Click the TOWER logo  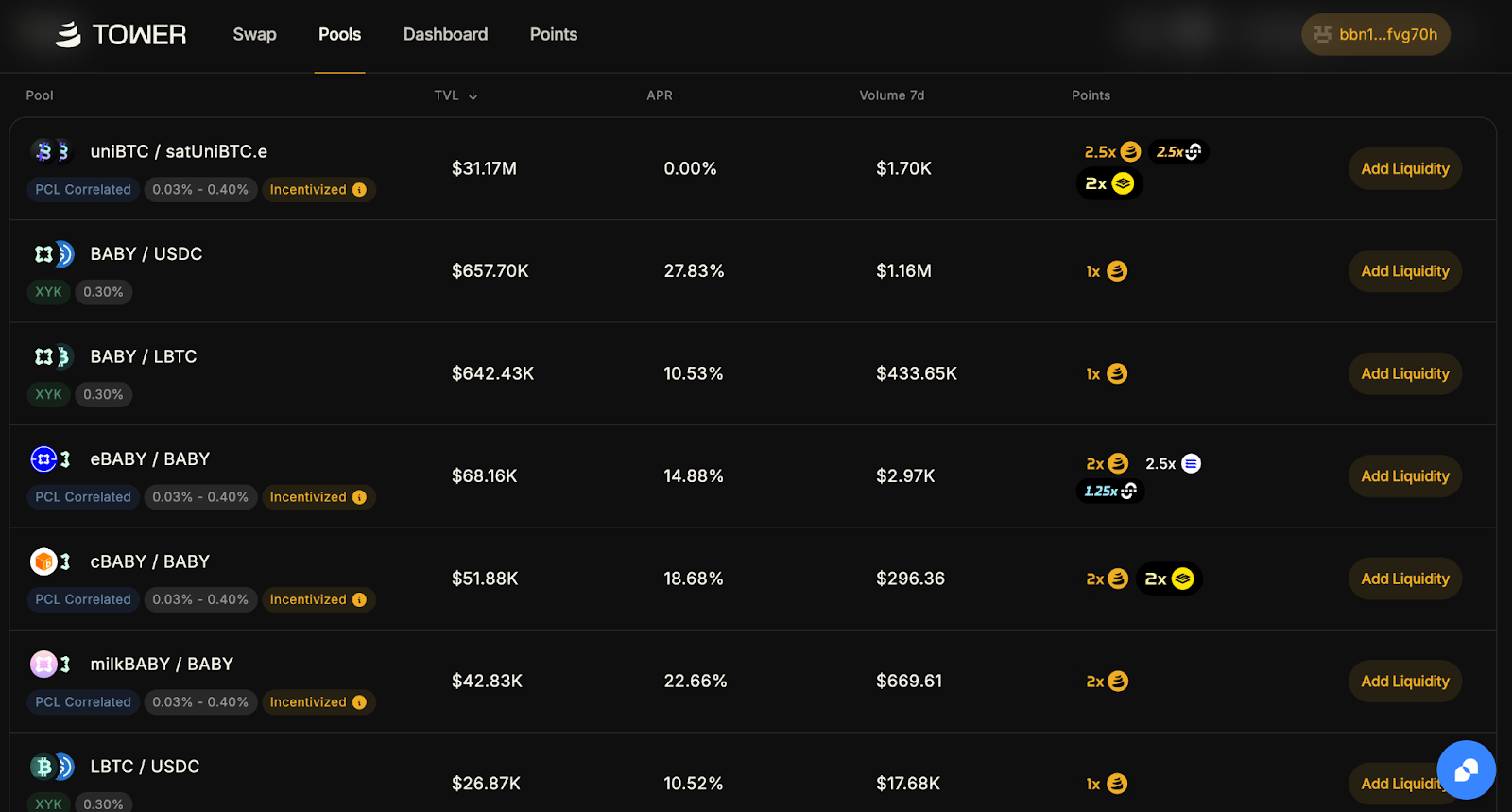[120, 35]
